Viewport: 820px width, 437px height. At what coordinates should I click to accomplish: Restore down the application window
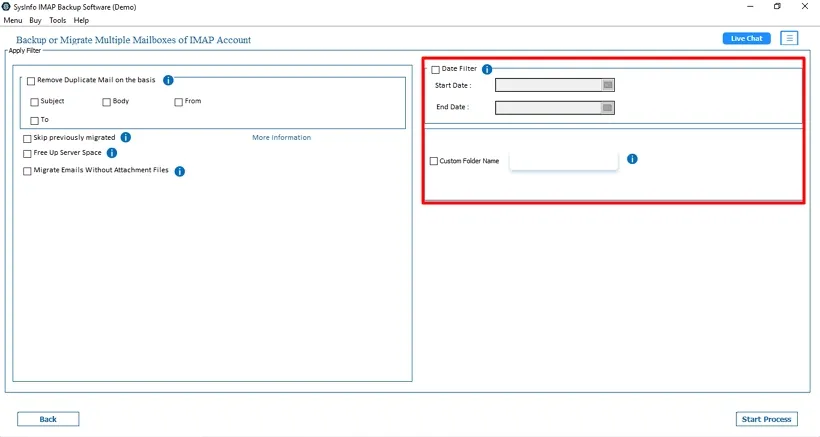click(777, 7)
